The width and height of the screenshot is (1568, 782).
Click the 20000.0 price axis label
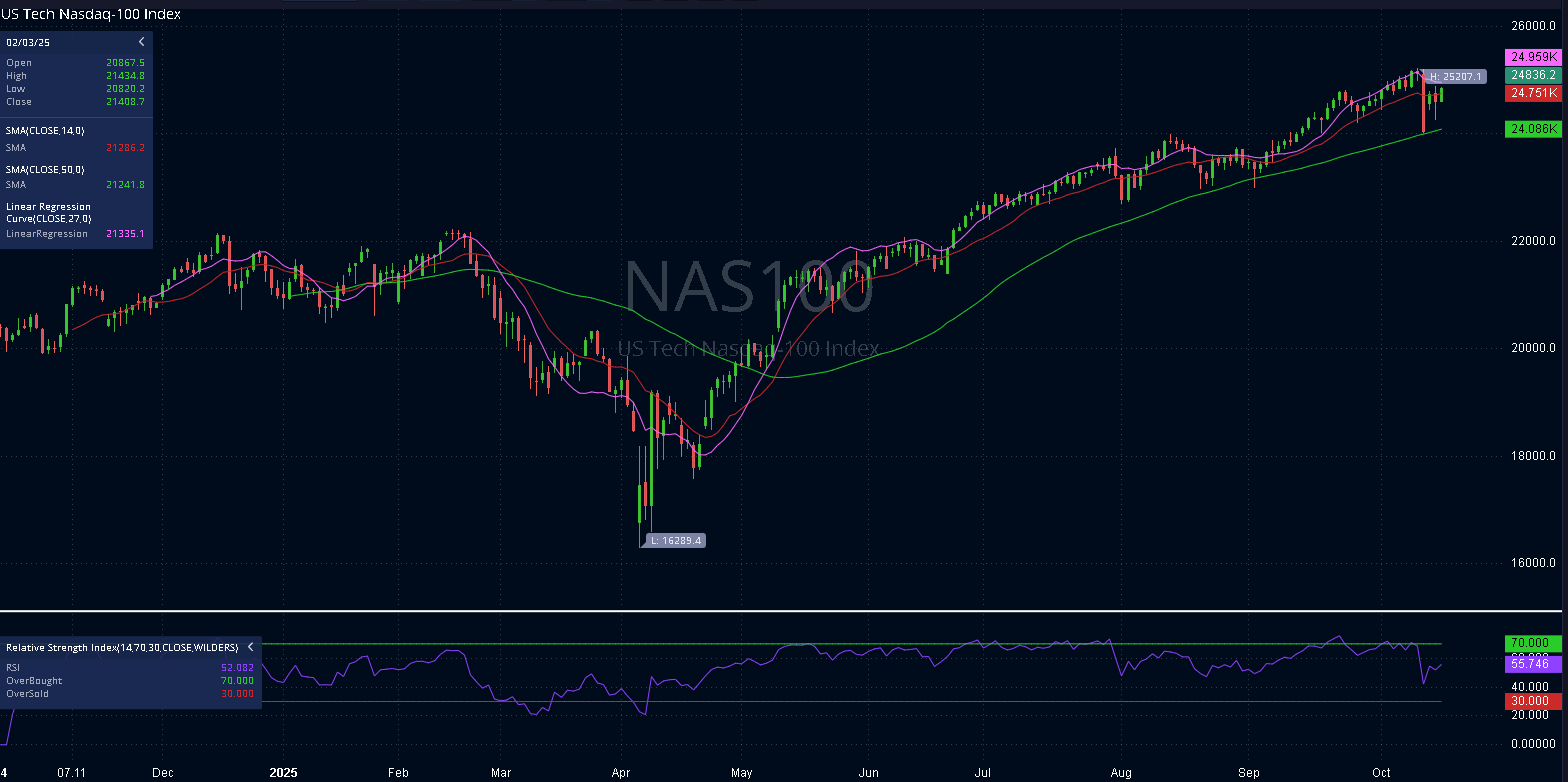[1534, 348]
